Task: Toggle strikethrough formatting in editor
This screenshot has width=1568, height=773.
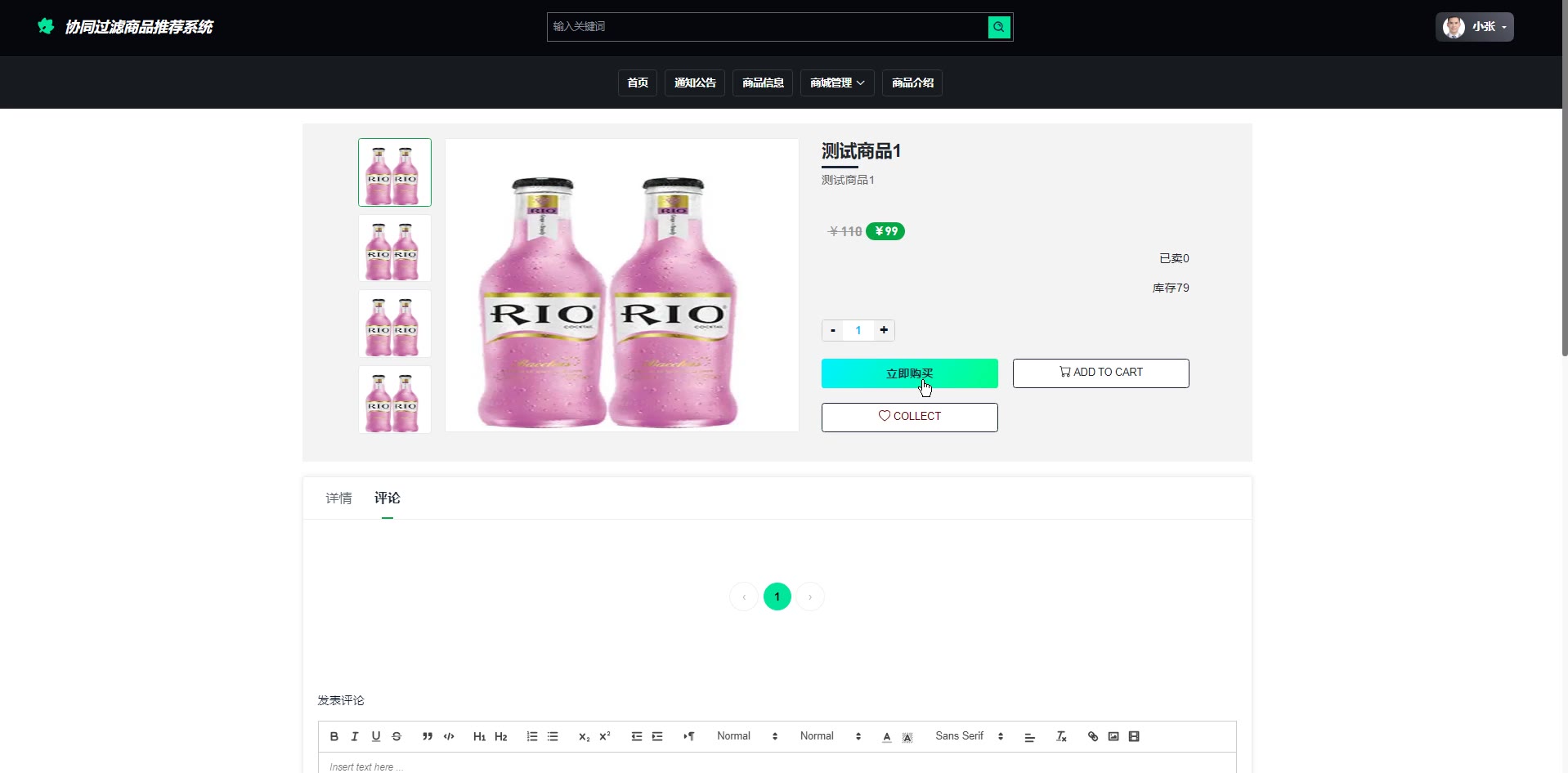Action: coord(396,736)
